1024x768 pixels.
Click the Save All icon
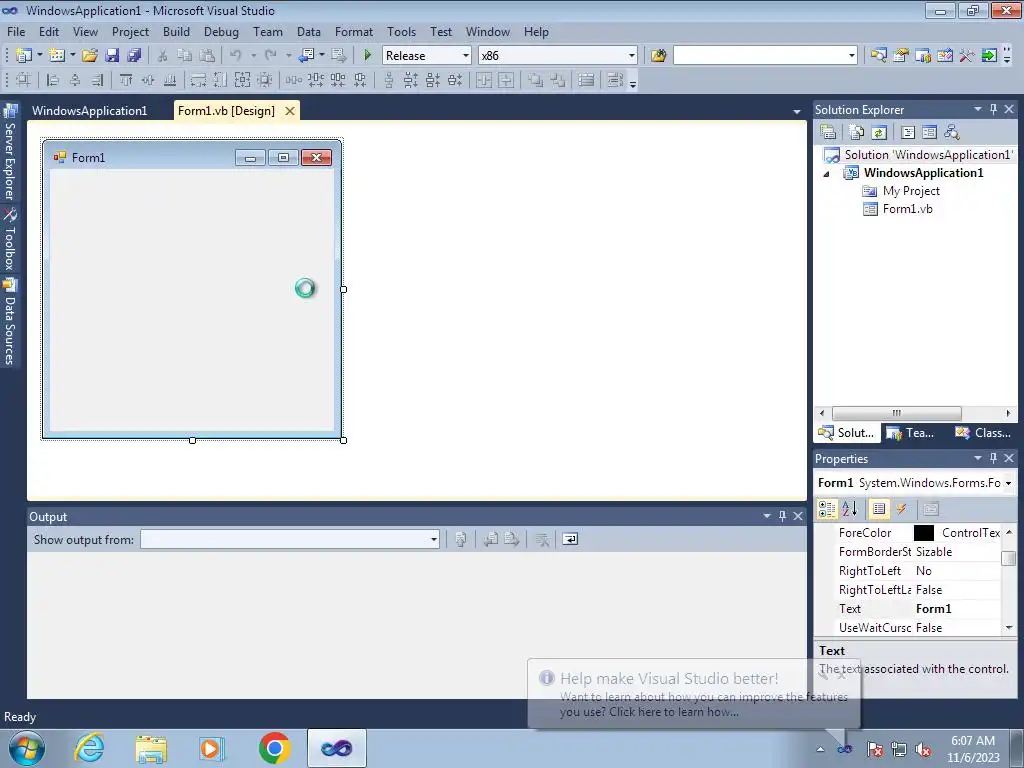click(x=134, y=56)
